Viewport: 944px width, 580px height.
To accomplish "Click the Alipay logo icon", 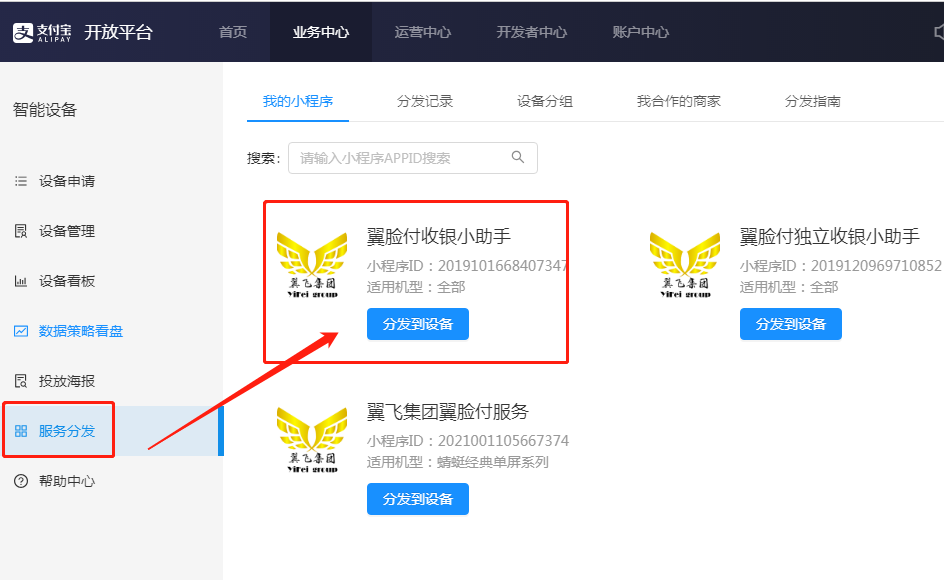I will pos(23,33).
